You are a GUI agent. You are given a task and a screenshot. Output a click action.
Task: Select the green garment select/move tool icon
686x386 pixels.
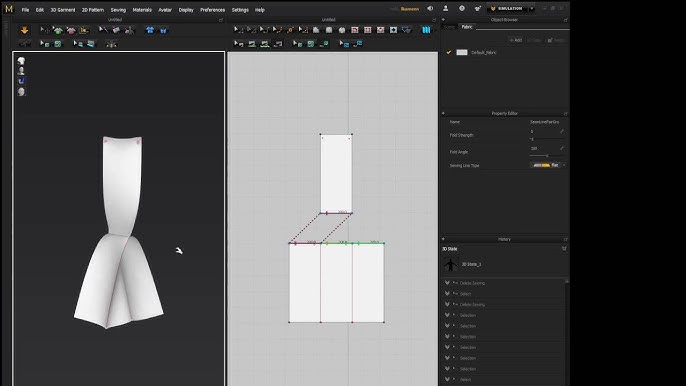58,30
